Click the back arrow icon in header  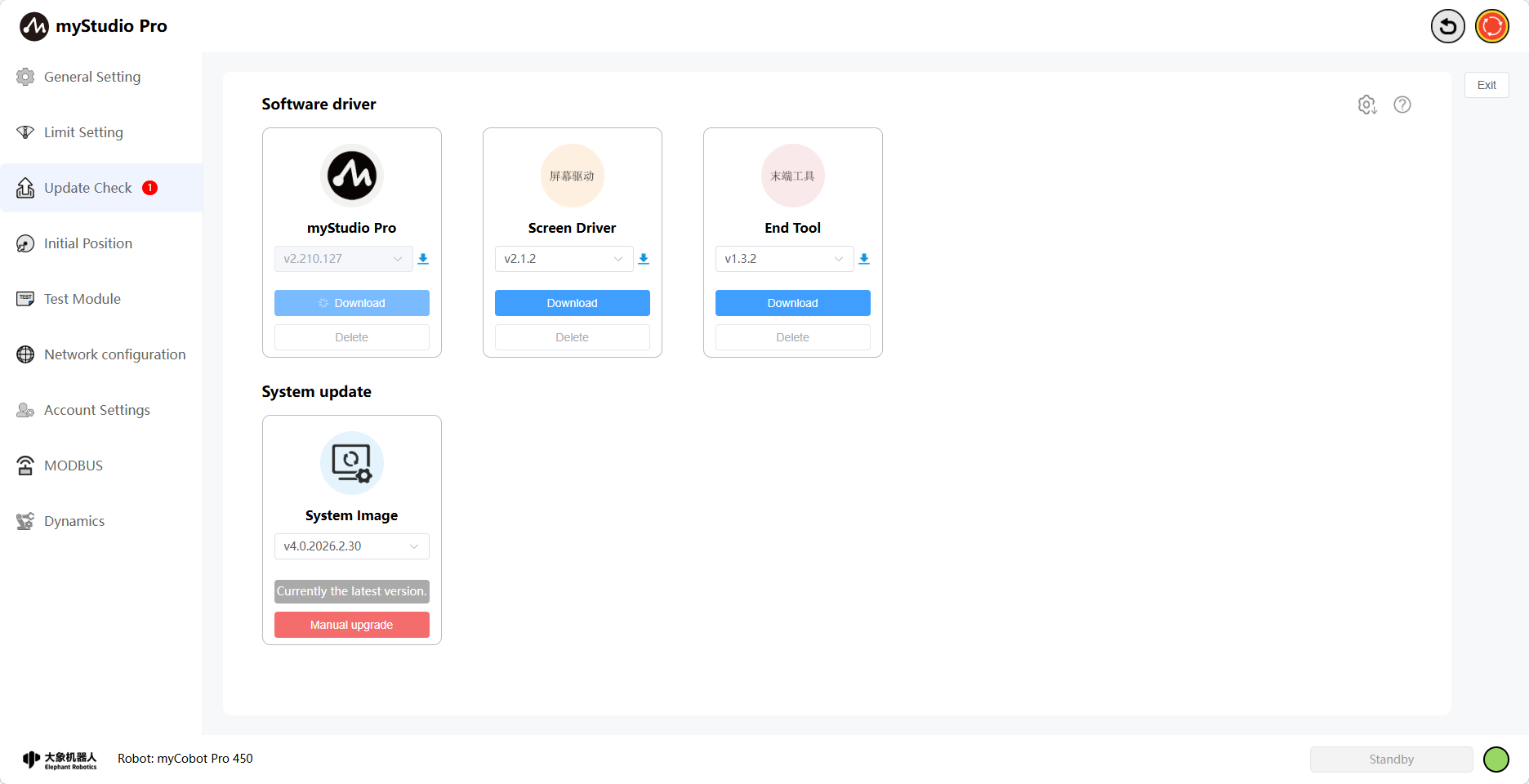pos(1447,26)
